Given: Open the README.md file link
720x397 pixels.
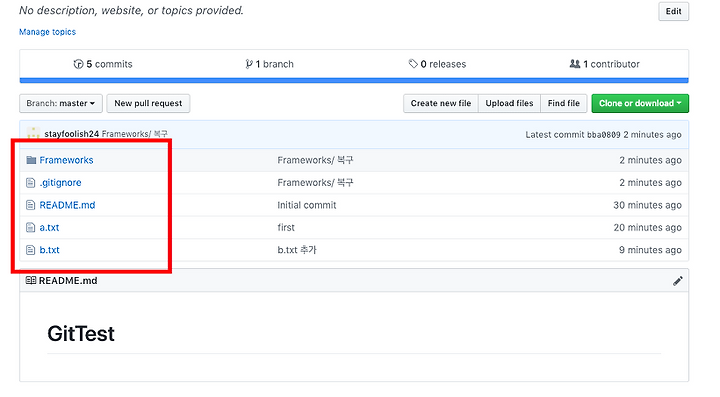Looking at the screenshot, I should [68, 205].
